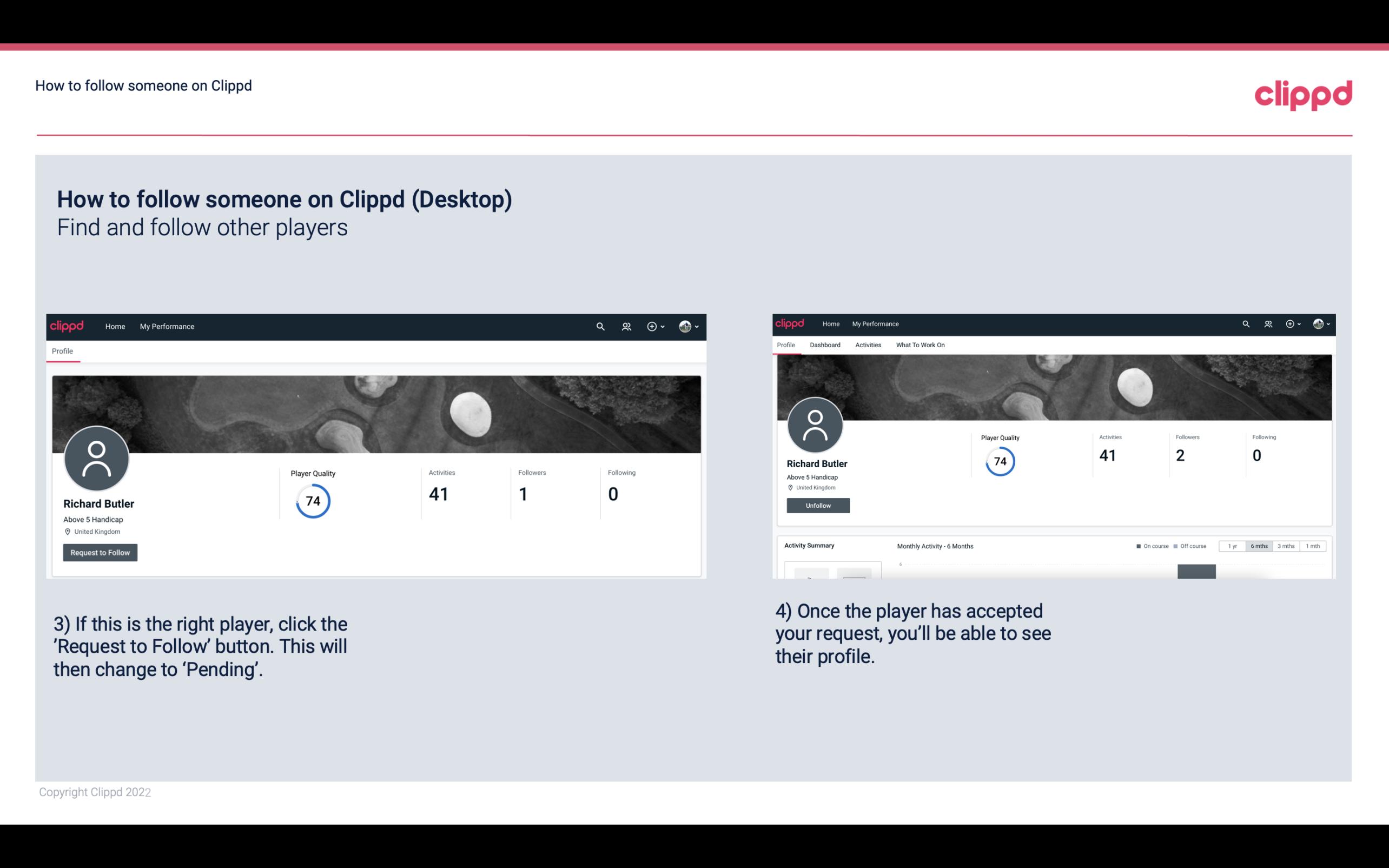Select the 'My Performance' menu item
Screen dimensions: 1389x868
pyautogui.click(x=166, y=326)
